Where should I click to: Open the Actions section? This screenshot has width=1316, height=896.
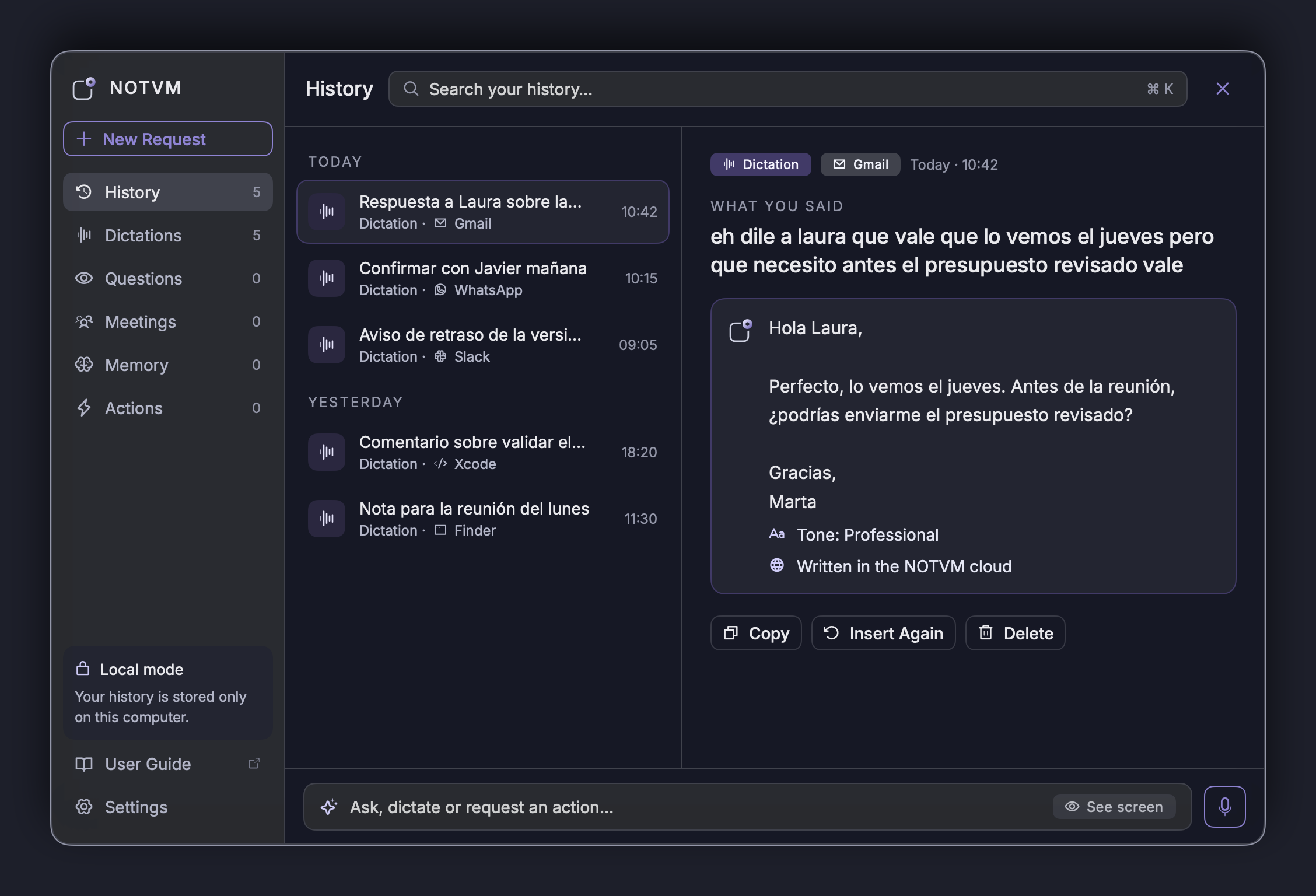168,408
